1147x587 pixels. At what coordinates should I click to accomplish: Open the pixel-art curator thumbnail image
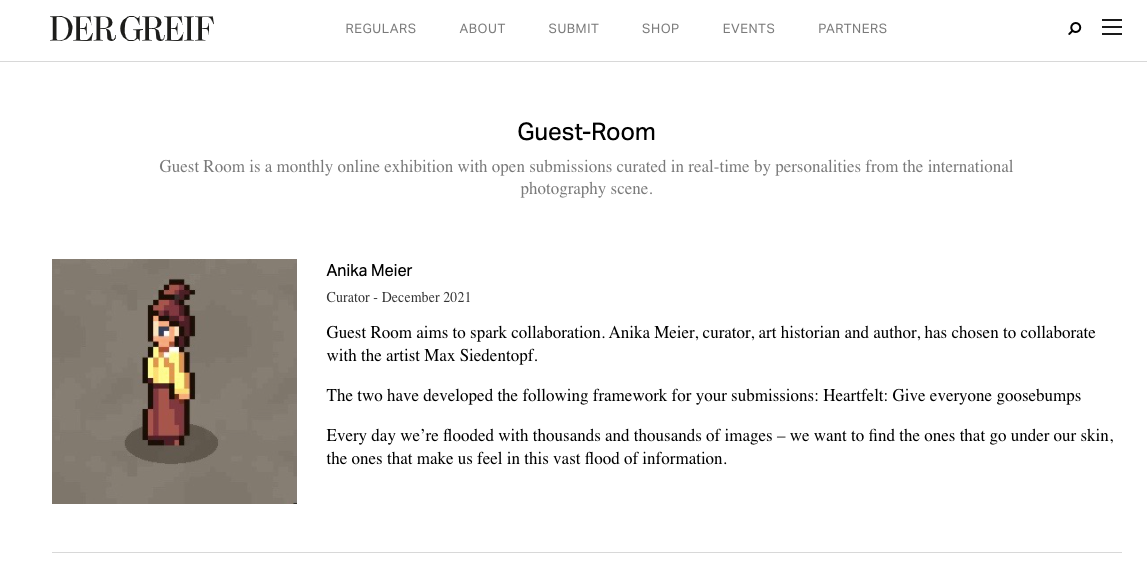pos(174,381)
